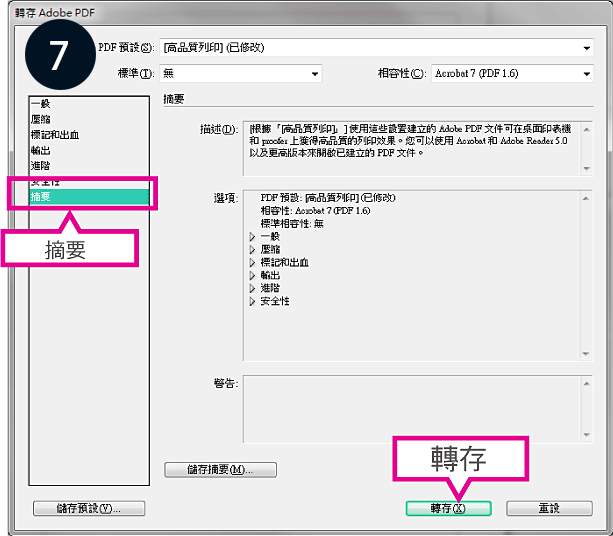Expand the 進階 node in options tree
Image resolution: width=613 pixels, height=536 pixels.
coord(252,288)
